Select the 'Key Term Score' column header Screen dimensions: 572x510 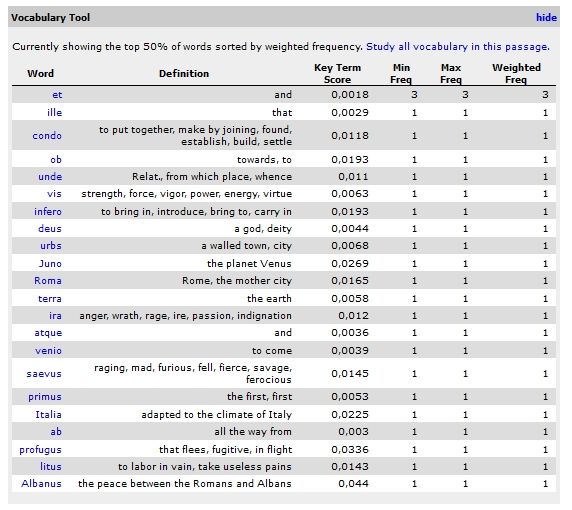337,74
